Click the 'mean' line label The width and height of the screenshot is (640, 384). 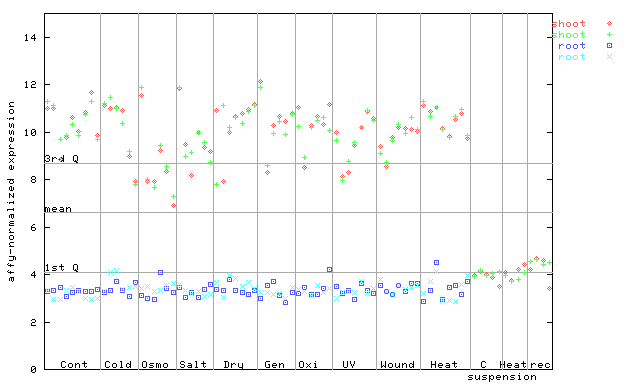point(58,209)
